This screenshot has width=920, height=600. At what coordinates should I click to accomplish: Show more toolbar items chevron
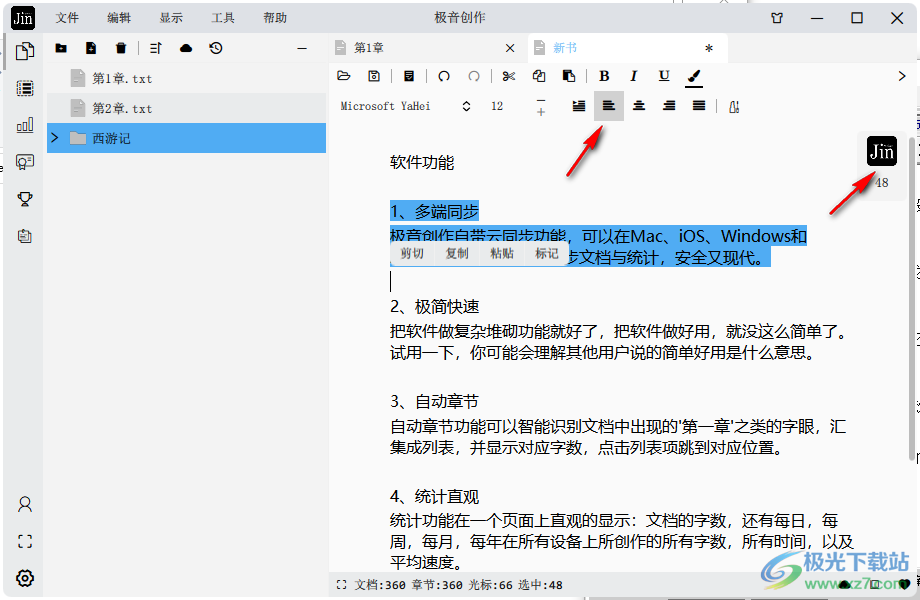pos(902,76)
